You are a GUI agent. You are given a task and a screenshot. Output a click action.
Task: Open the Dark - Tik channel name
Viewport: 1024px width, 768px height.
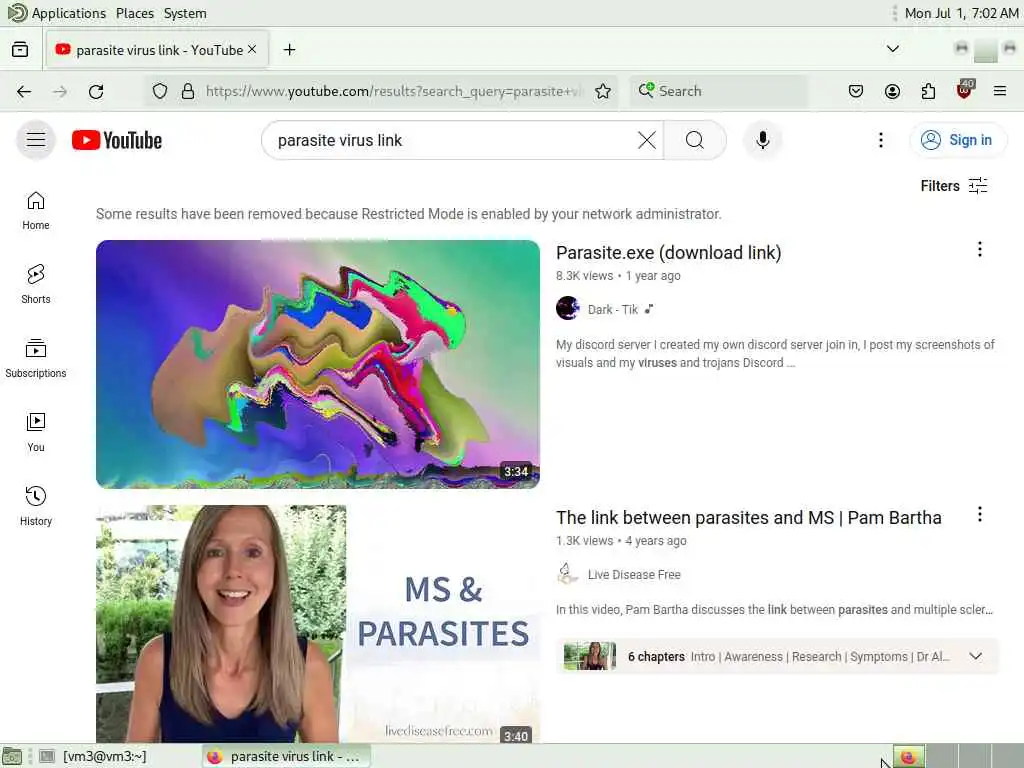tap(613, 310)
